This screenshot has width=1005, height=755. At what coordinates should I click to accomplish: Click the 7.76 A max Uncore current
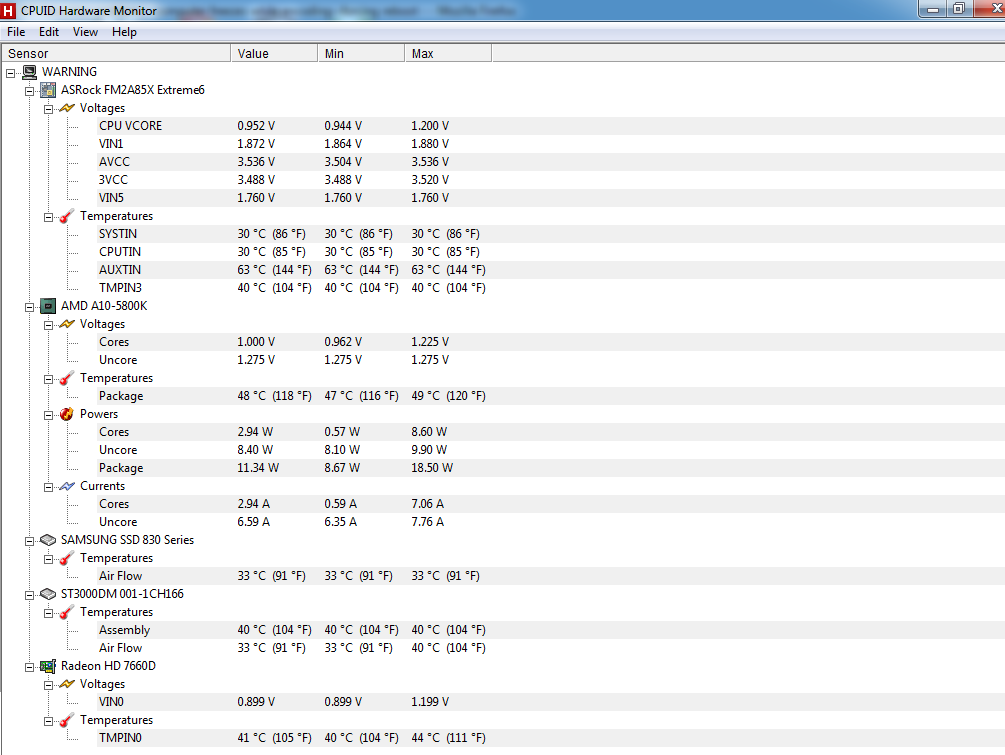point(428,522)
